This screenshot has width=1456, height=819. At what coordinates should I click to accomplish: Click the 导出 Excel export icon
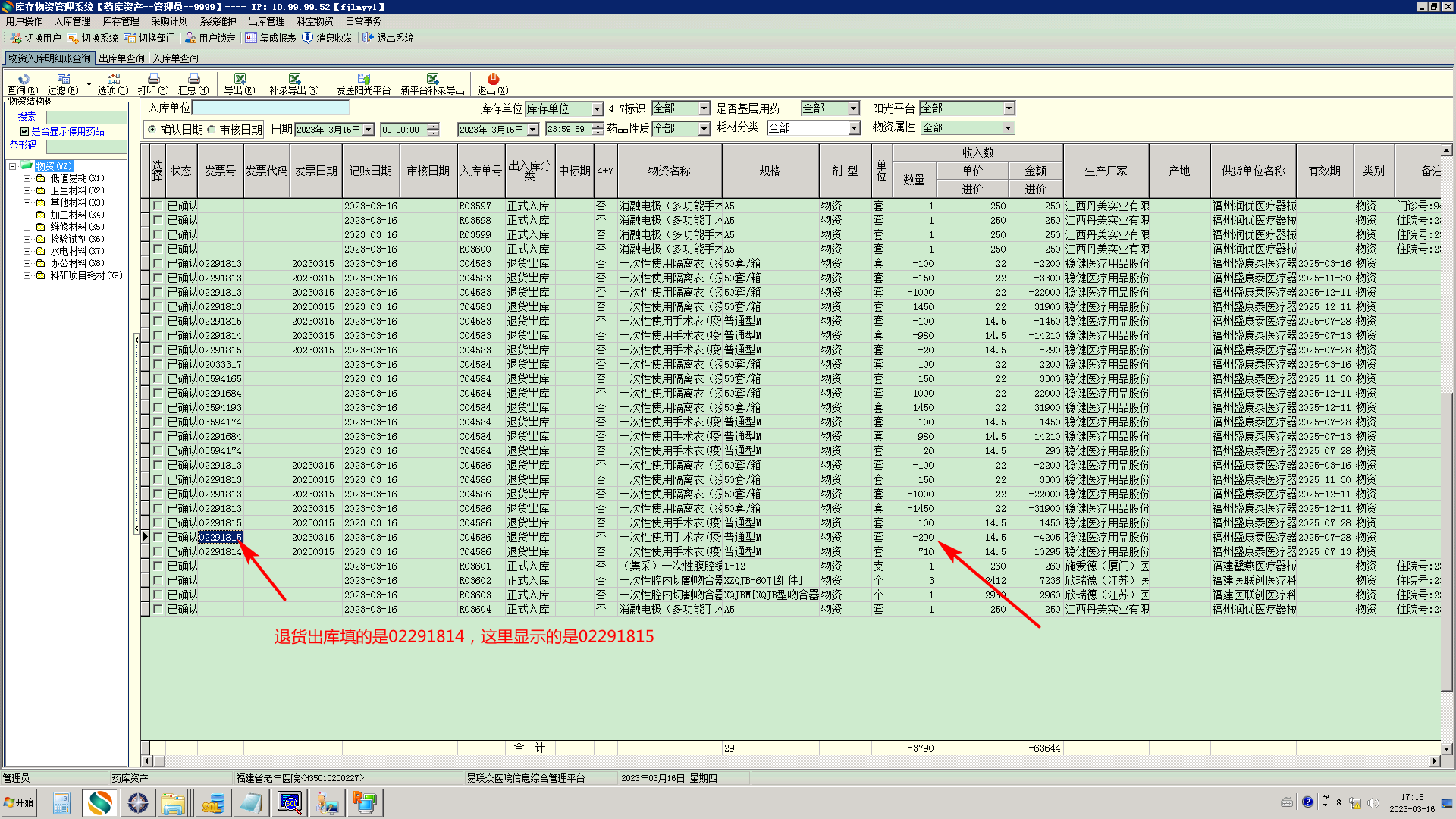point(240,80)
